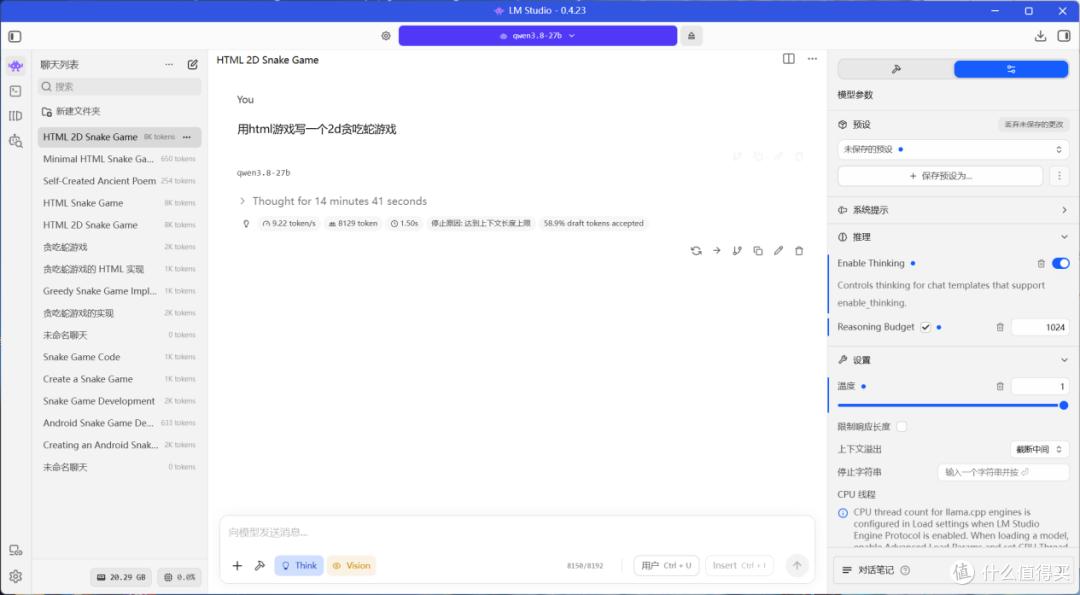Adjust the 温度 temperature slider

click(953, 406)
